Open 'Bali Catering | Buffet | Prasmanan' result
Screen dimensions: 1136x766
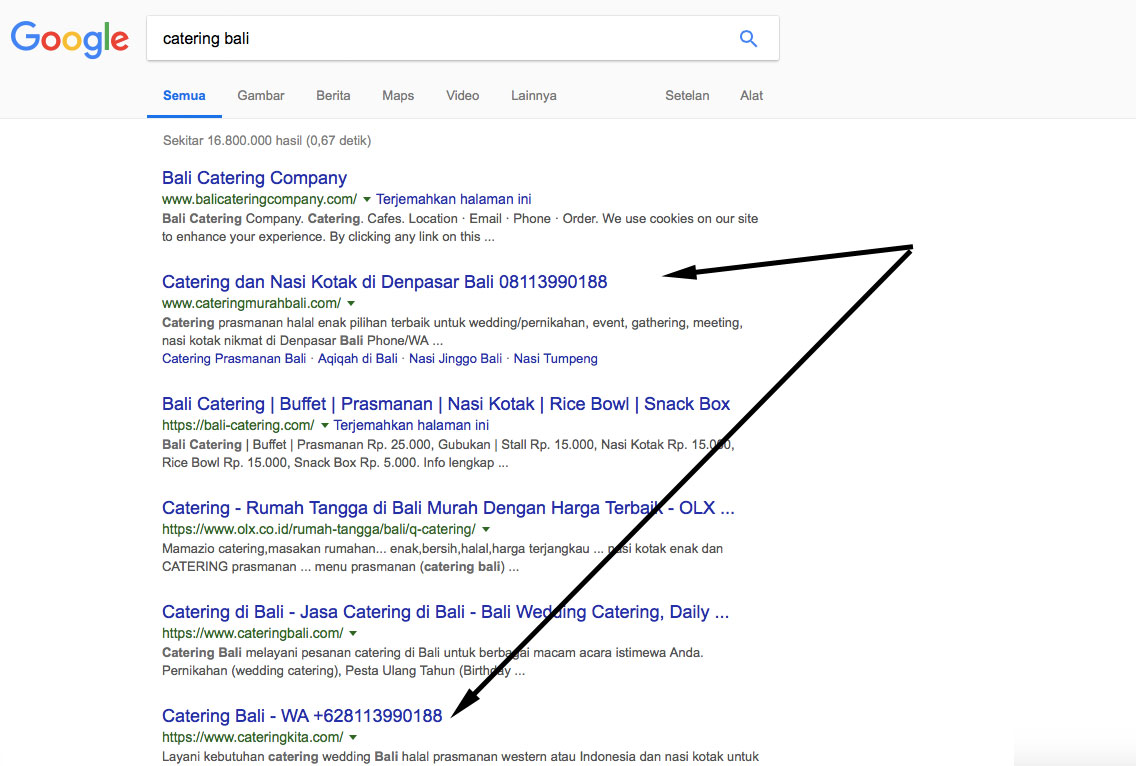pos(446,404)
